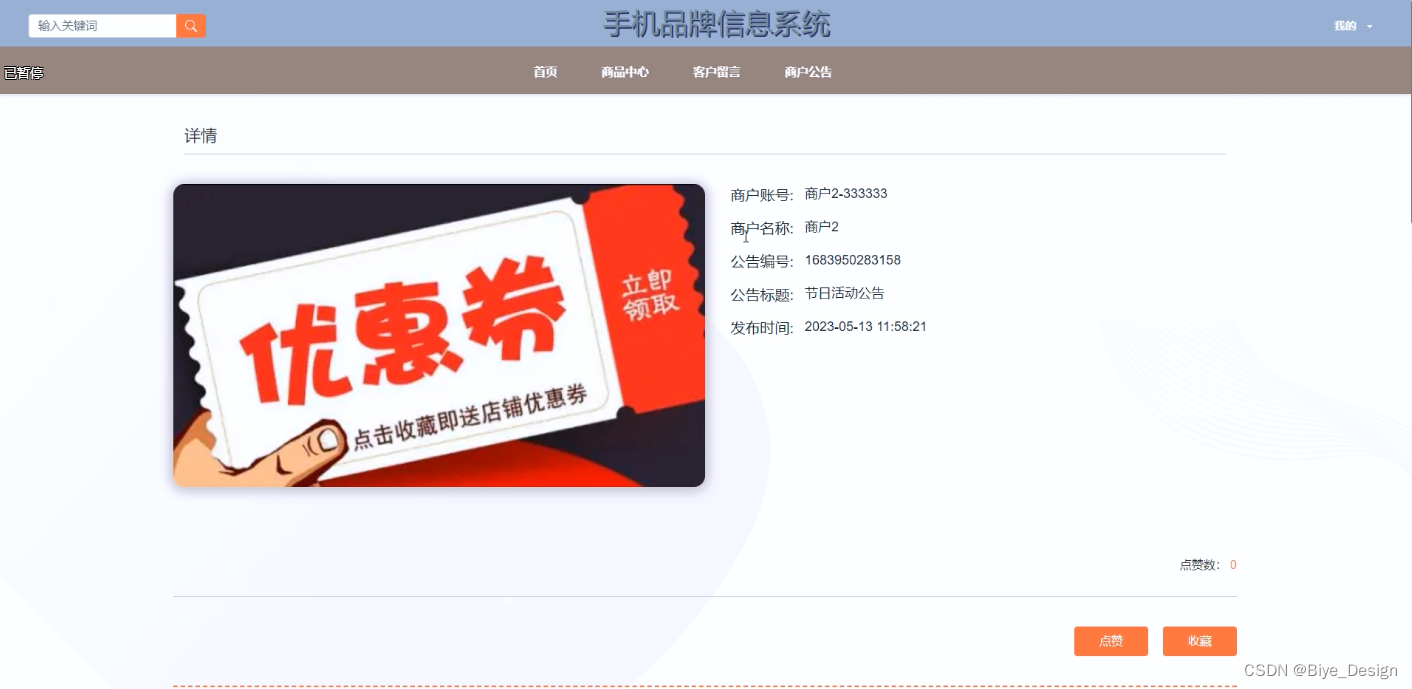Click the 手机品牌信息系统 site title
This screenshot has height=689, width=1412.
(717, 24)
